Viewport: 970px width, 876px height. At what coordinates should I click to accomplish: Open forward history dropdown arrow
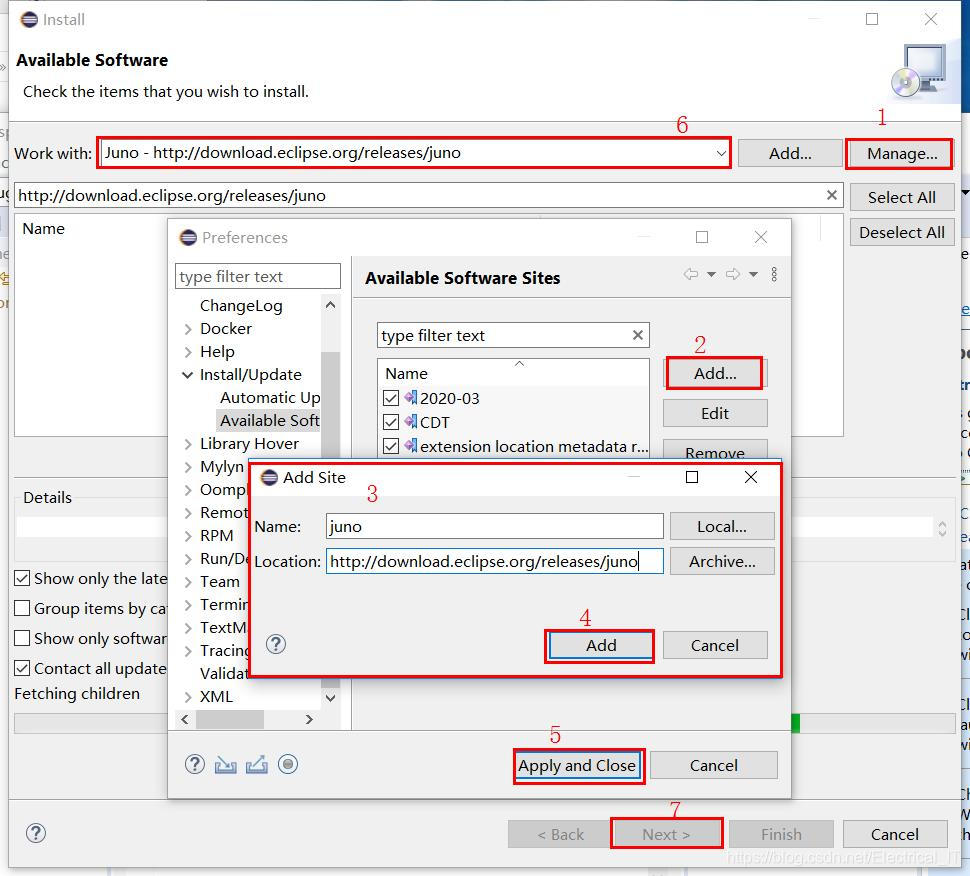tap(753, 274)
